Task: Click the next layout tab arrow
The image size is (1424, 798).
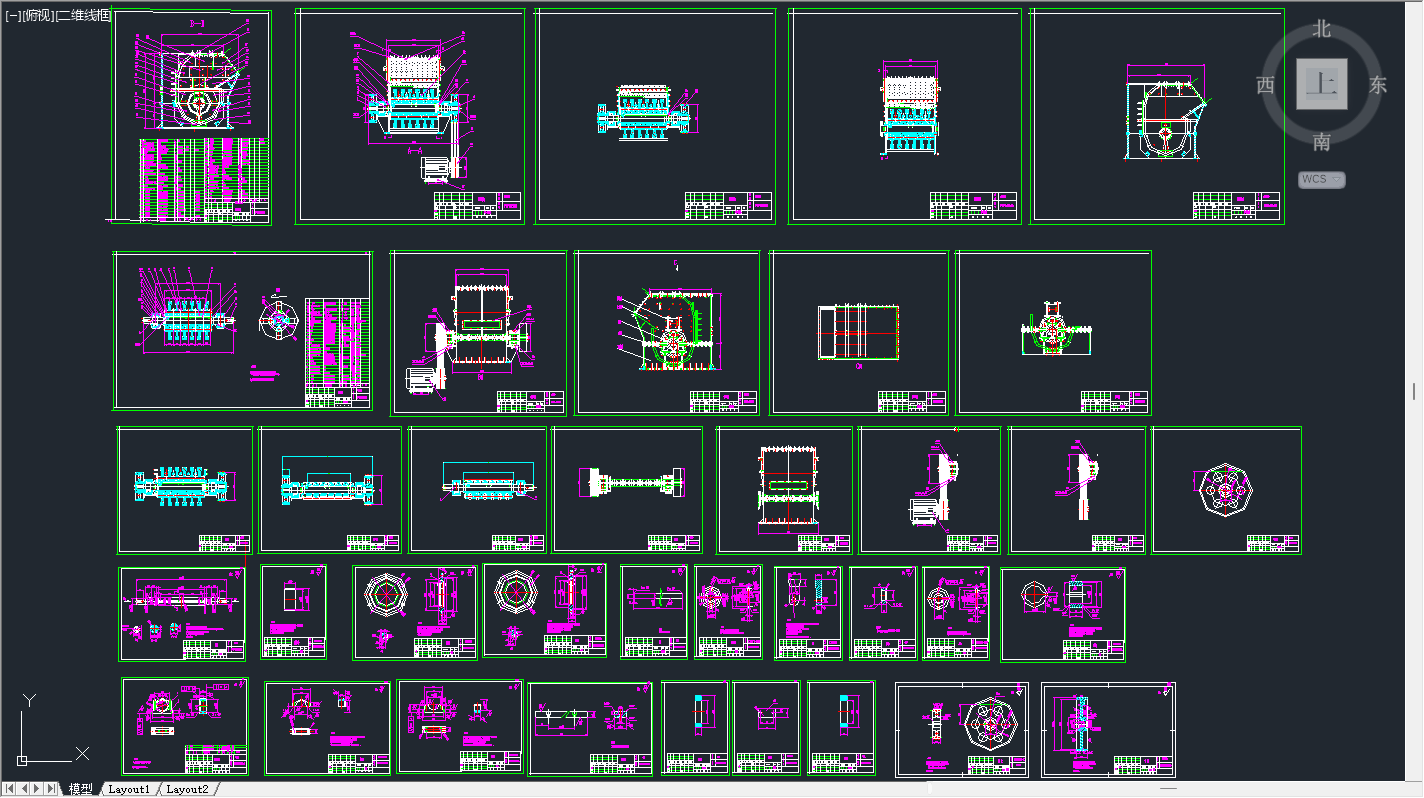Action: pos(38,789)
